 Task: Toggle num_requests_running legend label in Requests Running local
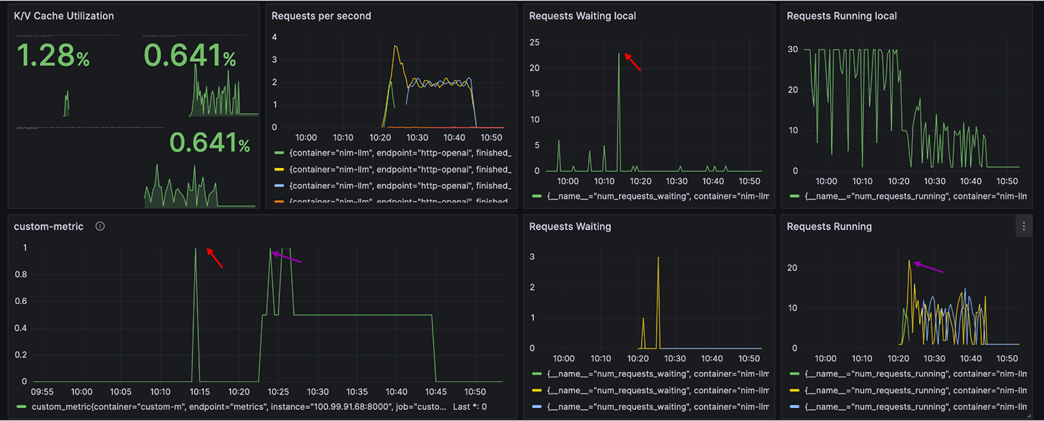pos(912,197)
